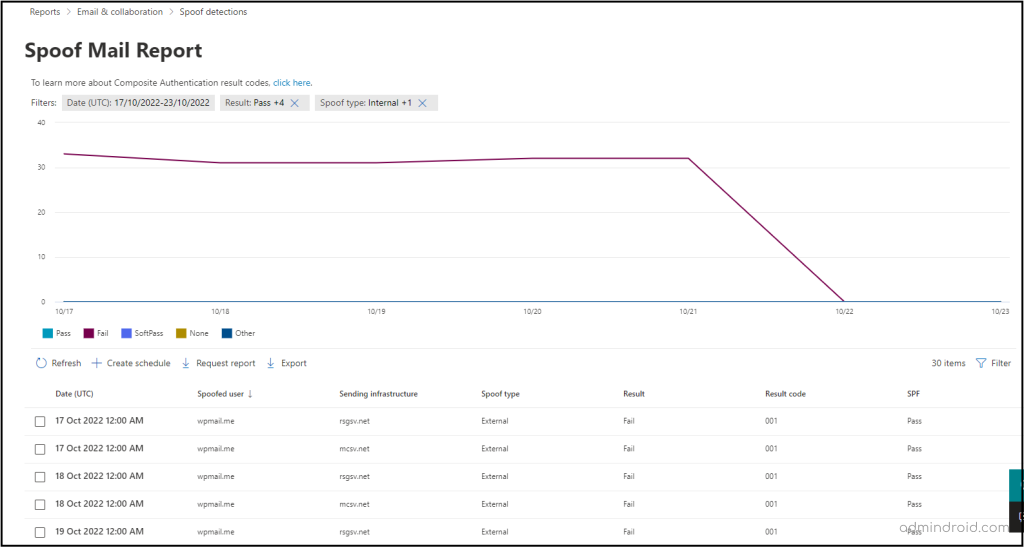Sort by the Spoofed user arrow
1024x548 pixels.
tap(249, 394)
